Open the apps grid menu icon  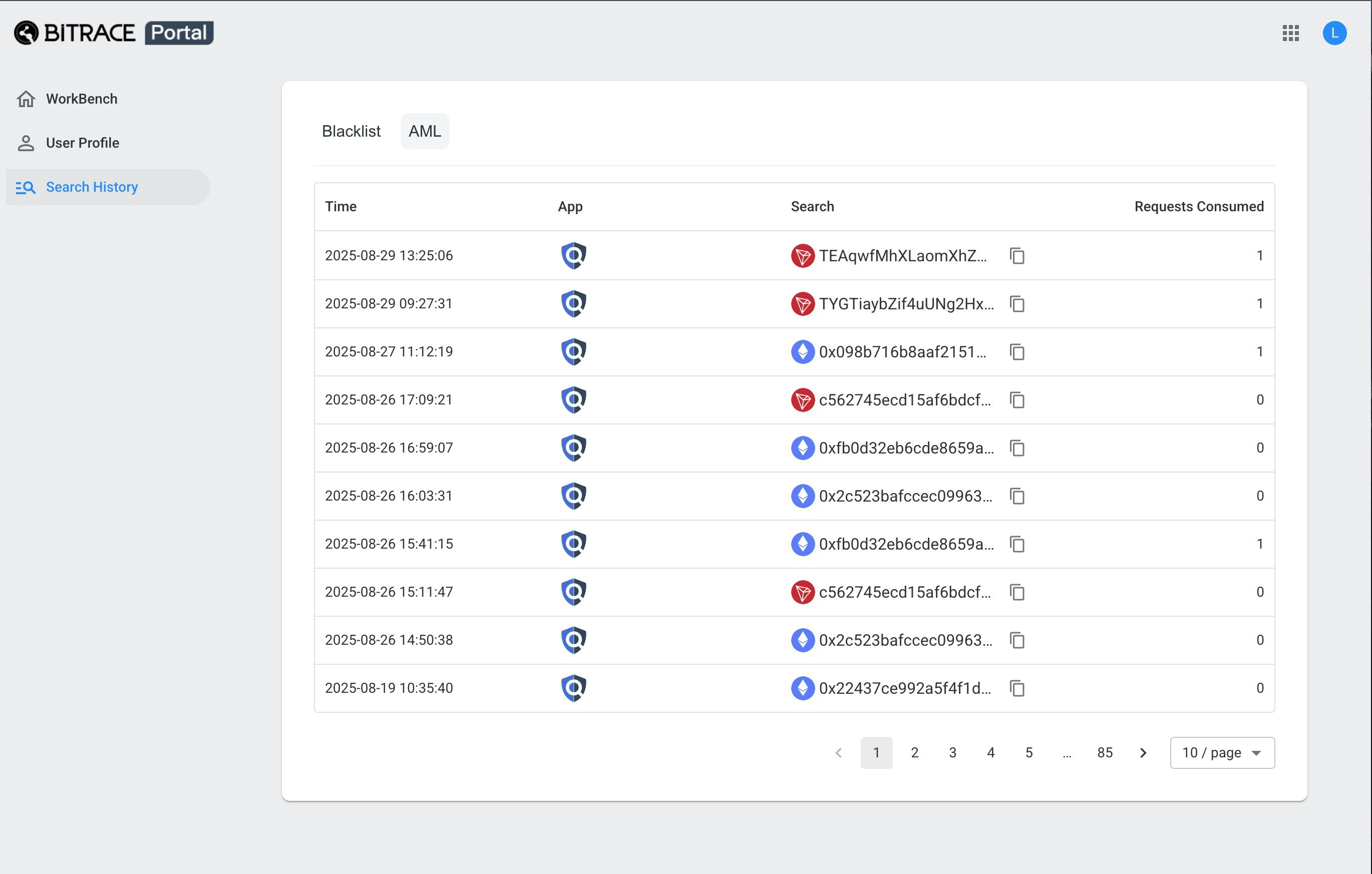point(1290,33)
